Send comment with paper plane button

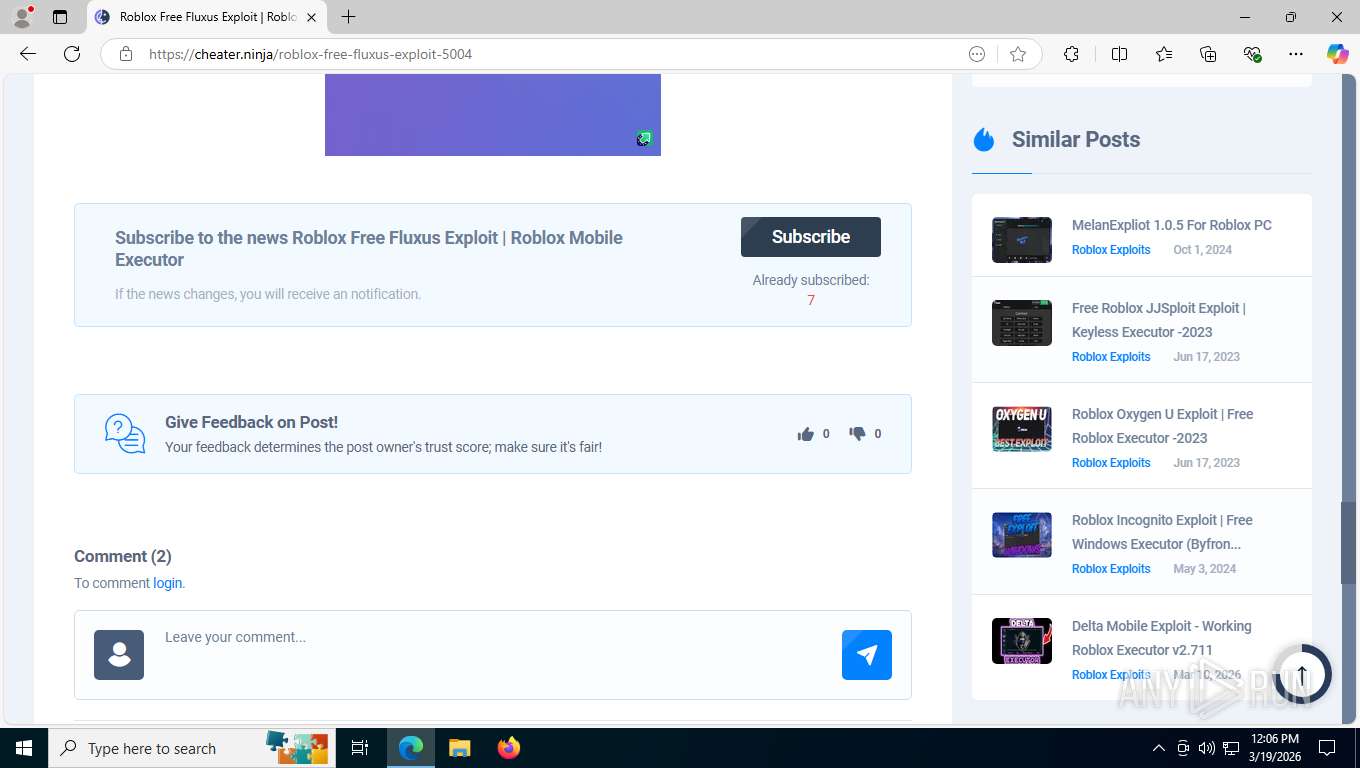point(867,655)
